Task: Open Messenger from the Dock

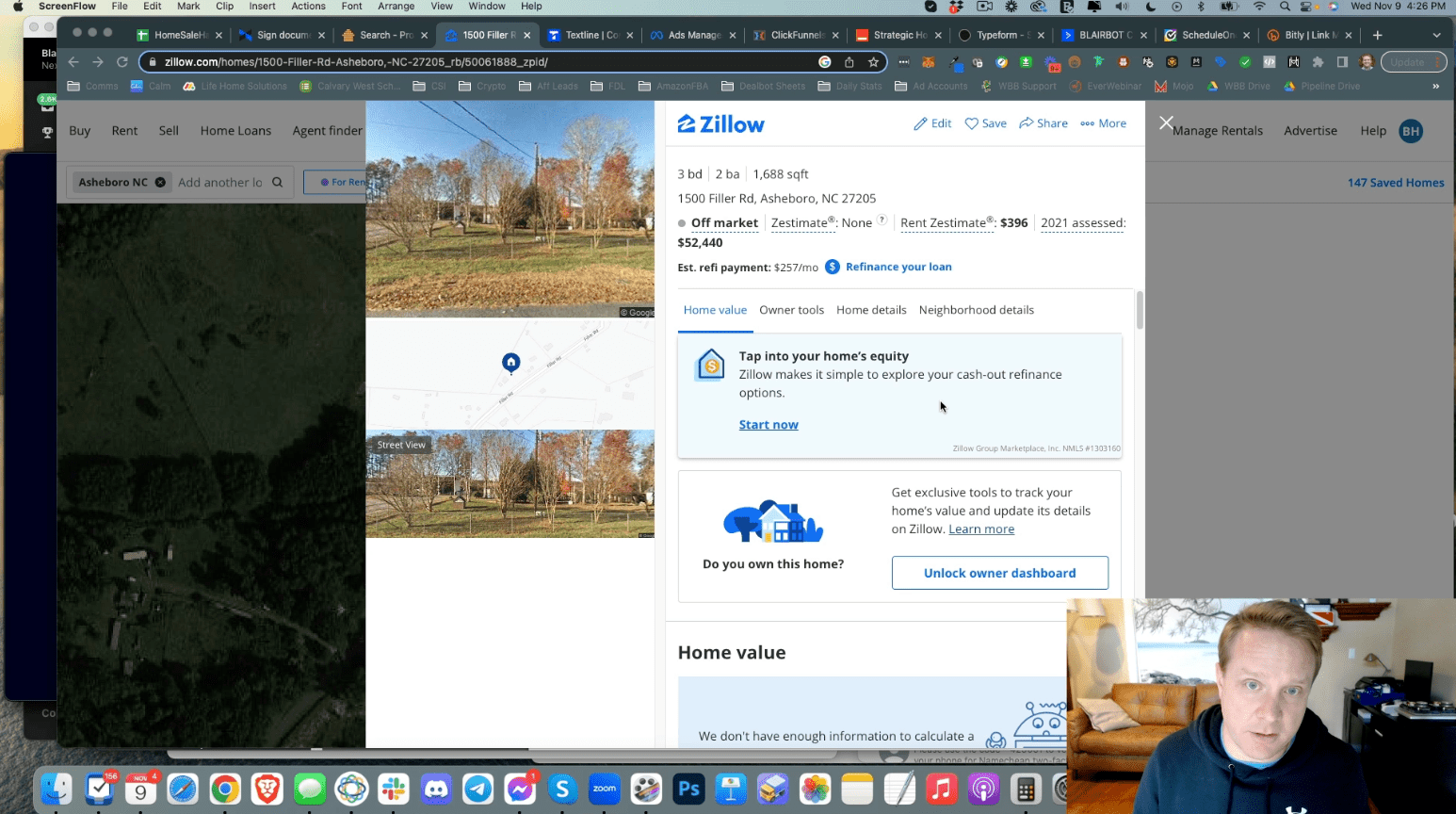Action: point(520,789)
